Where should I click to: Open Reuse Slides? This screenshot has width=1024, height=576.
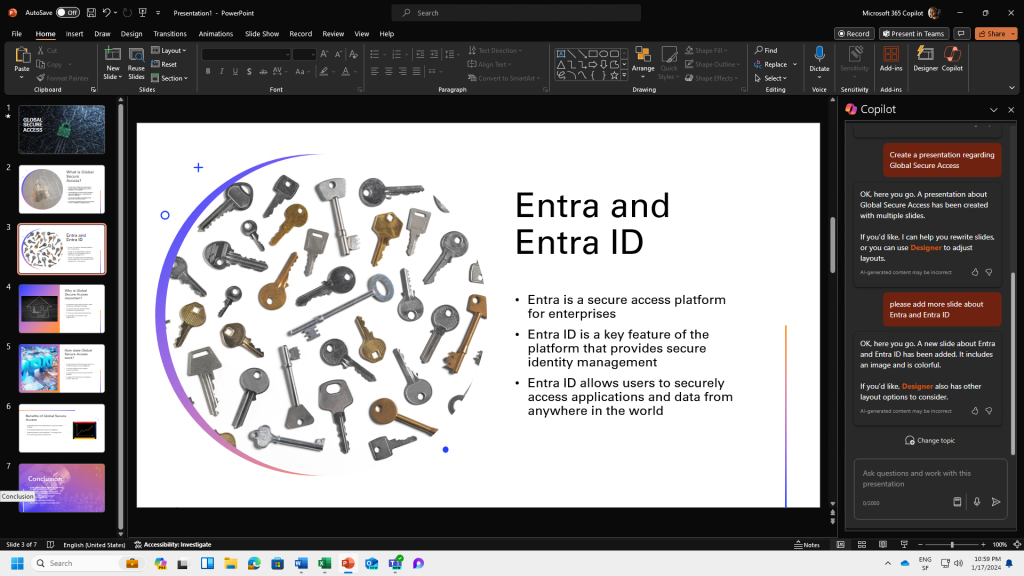point(136,63)
